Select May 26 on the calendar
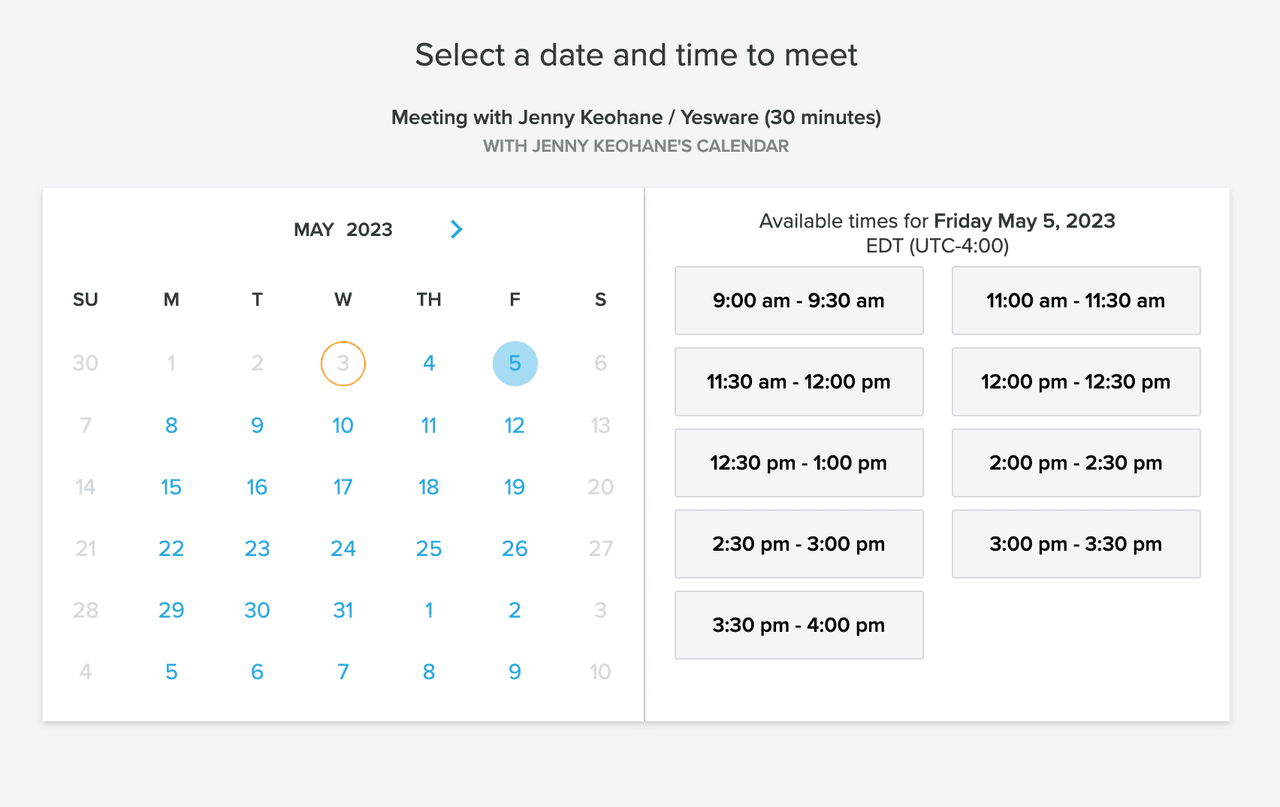This screenshot has width=1280, height=807. 515,548
